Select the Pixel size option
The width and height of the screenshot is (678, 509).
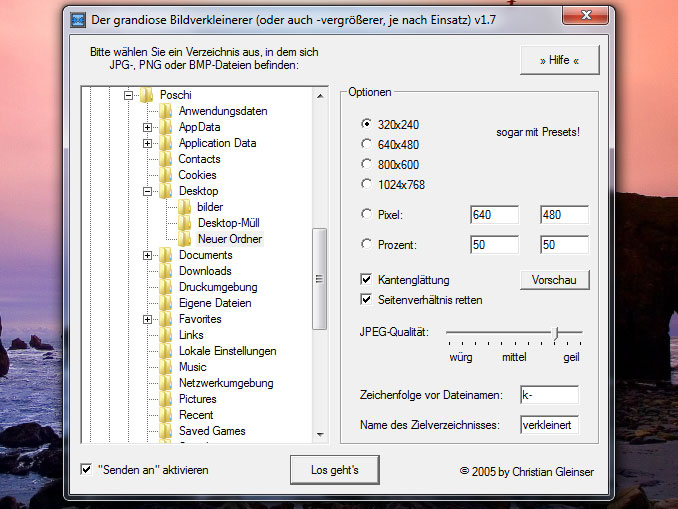[x=366, y=214]
